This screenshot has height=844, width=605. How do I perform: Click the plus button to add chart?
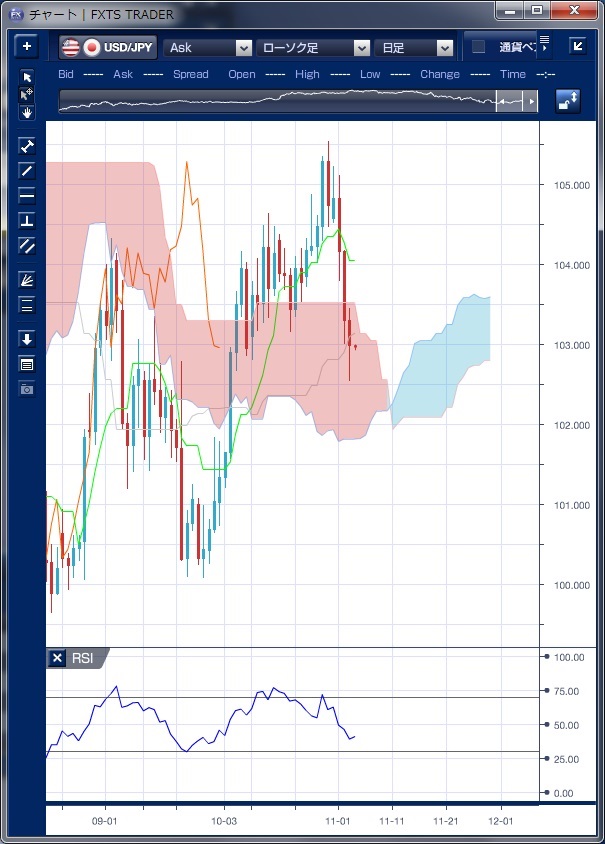point(26,46)
